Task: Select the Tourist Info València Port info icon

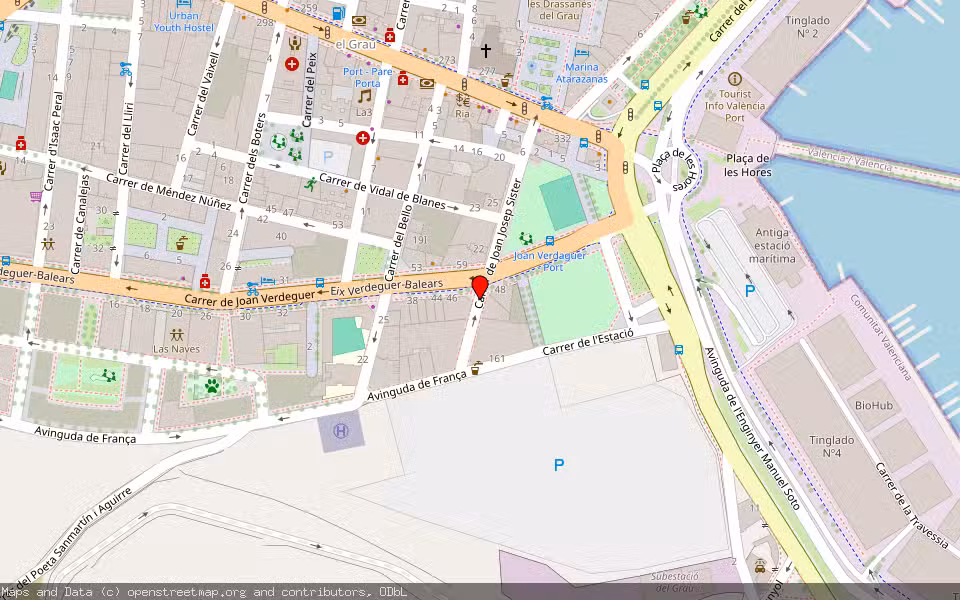Action: (736, 79)
